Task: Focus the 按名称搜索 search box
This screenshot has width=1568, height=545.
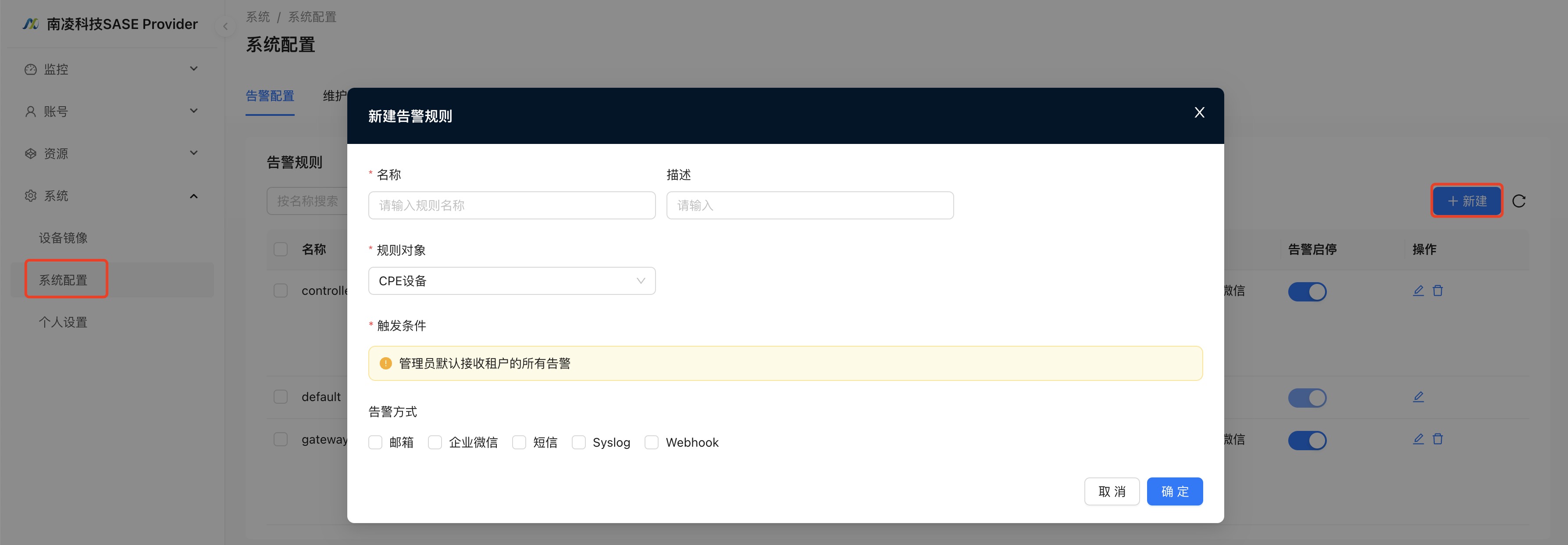Action: point(307,201)
